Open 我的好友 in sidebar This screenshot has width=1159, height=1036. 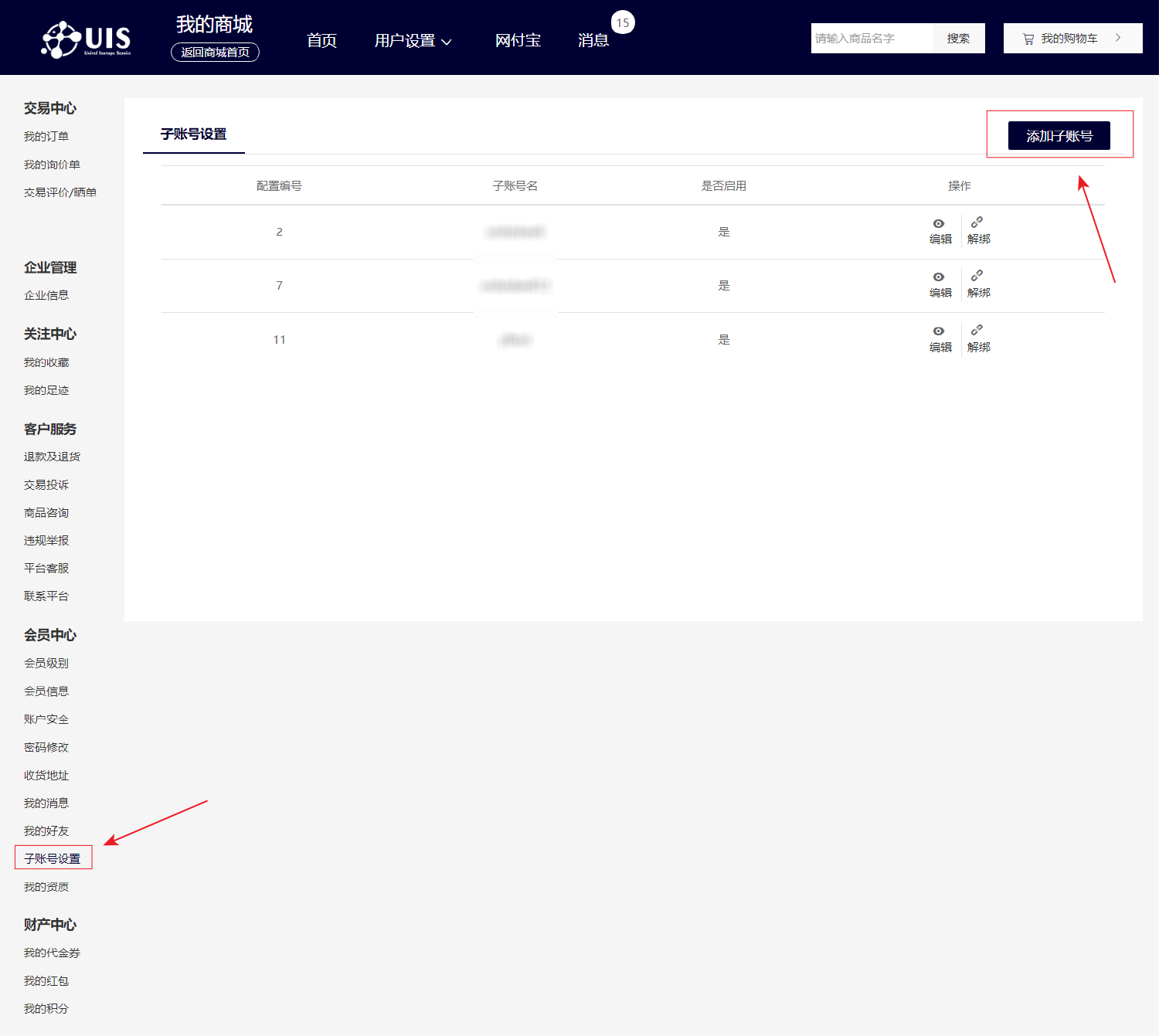[x=46, y=830]
